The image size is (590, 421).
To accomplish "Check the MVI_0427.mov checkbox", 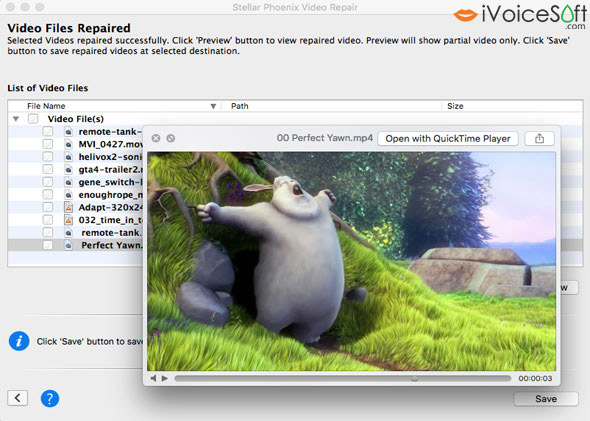I will click(48, 144).
